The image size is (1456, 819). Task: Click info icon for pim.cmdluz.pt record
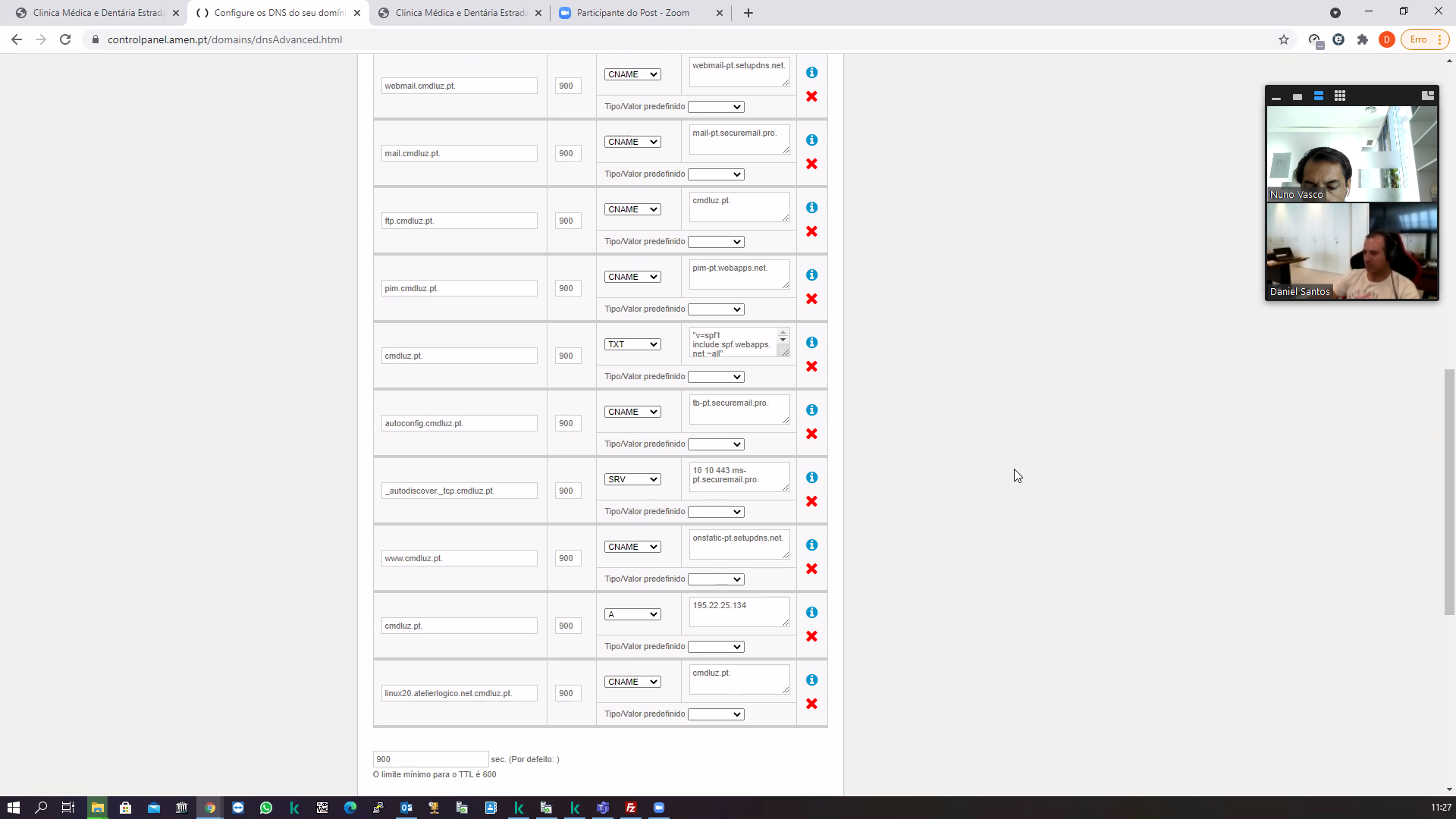pos(811,275)
